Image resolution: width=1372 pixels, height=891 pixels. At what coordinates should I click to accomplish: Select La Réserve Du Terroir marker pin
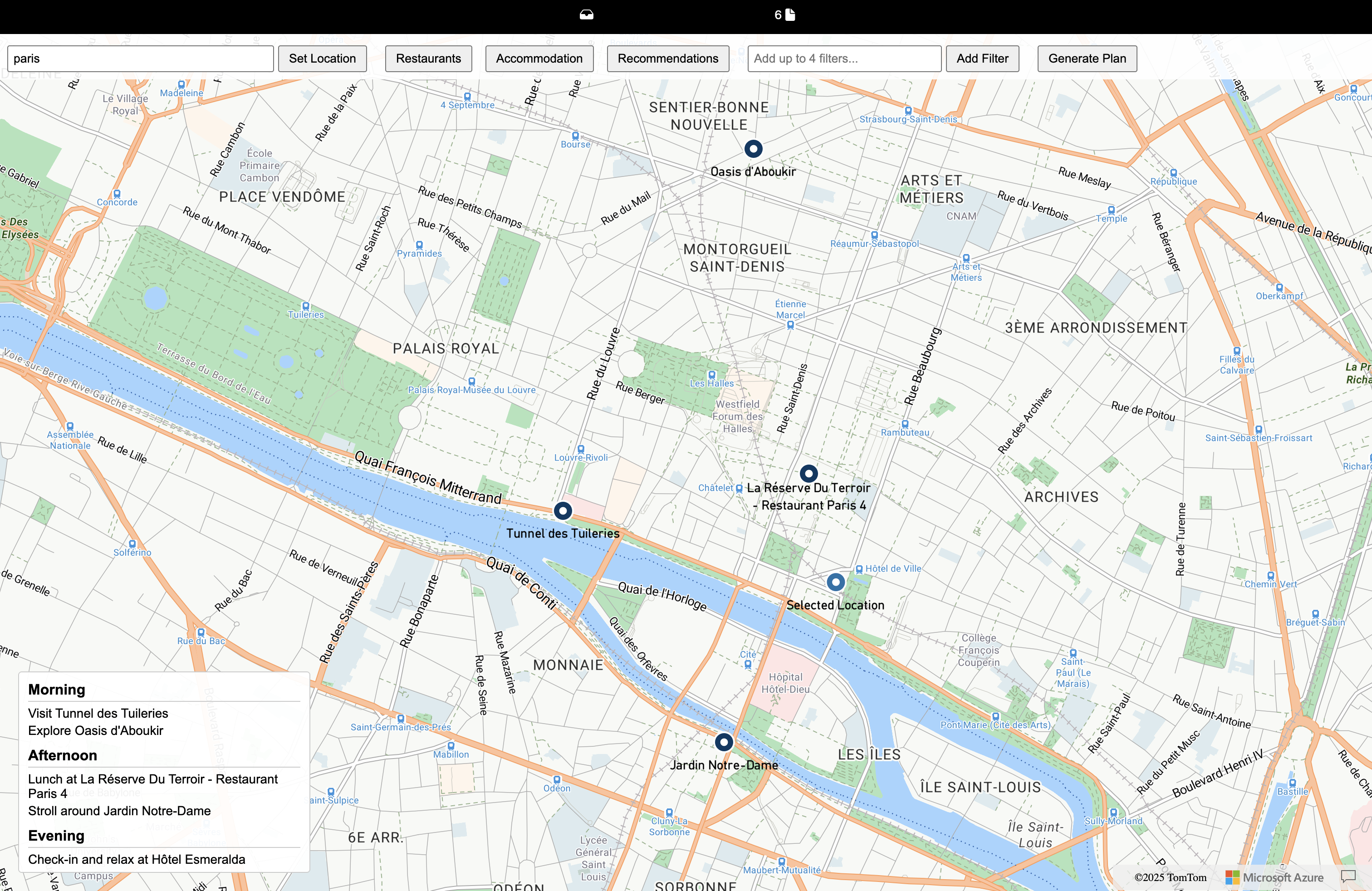pyautogui.click(x=809, y=474)
